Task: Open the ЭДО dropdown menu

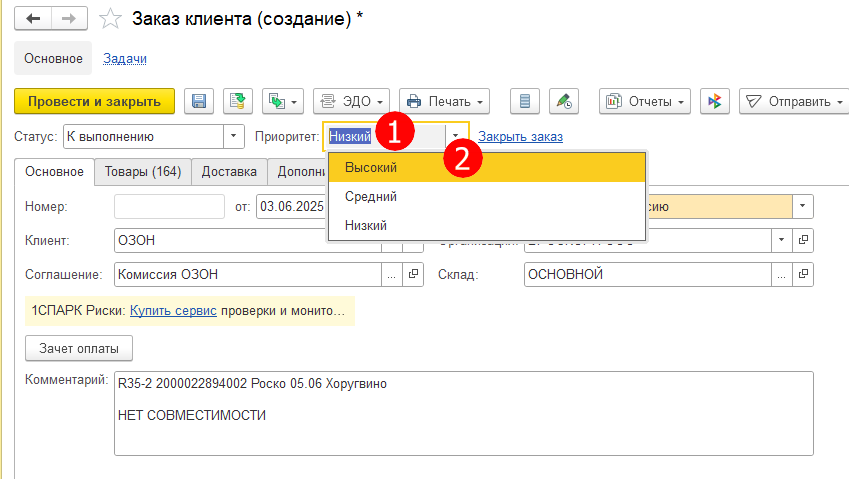Action: [x=352, y=101]
